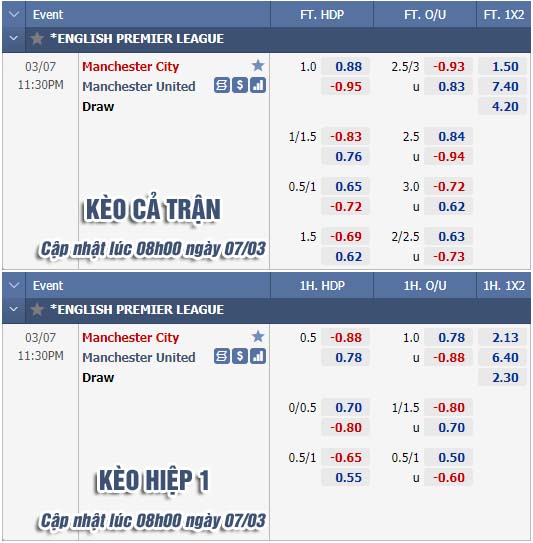
Task: Click the dollar sign icon in full-time match row
Action: point(240,86)
